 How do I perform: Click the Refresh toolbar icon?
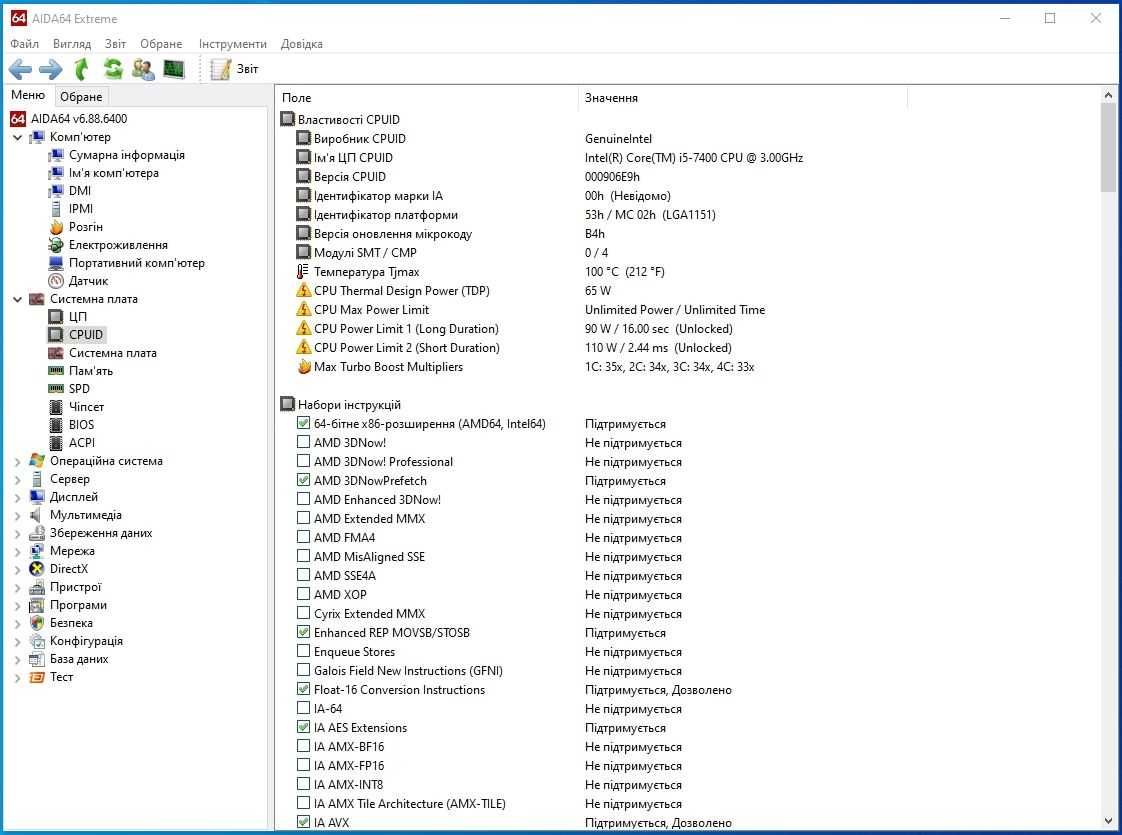pos(113,69)
